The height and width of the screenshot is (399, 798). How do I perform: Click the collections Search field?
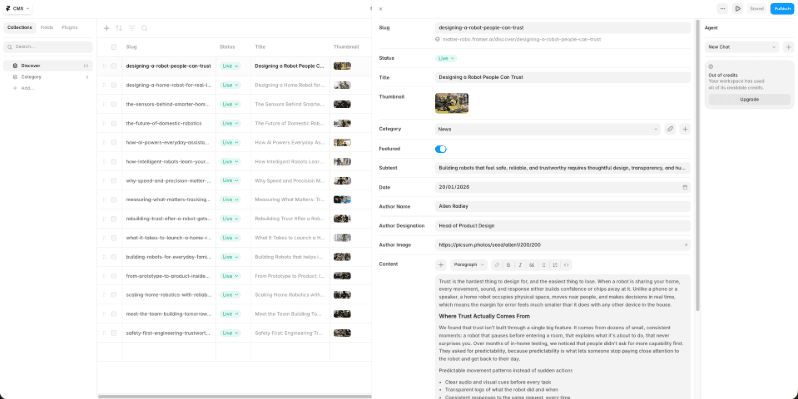[48, 47]
